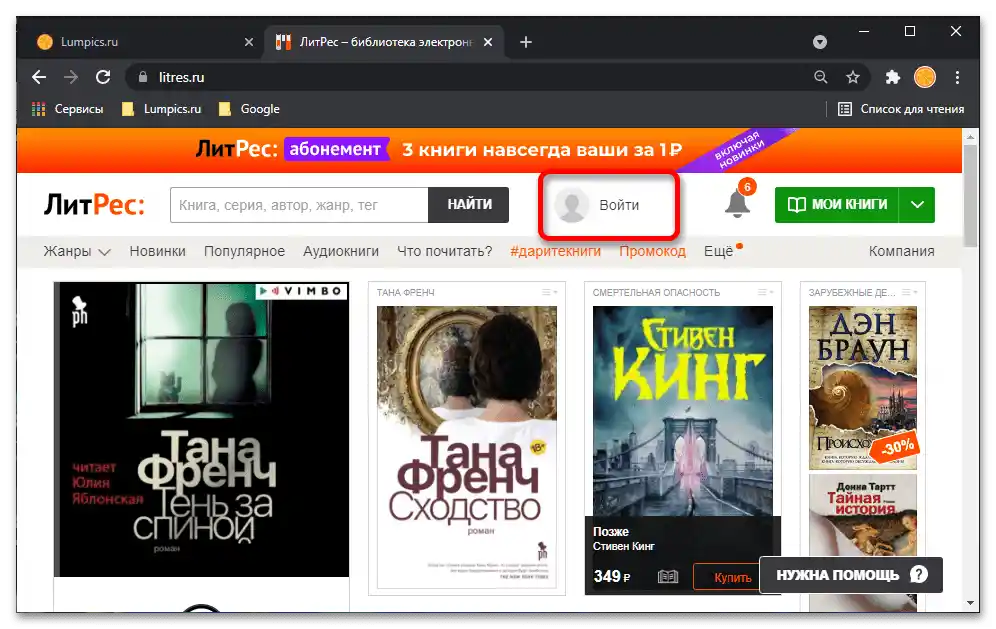This screenshot has width=996, height=629.
Task: Click the address bar showing litres.ru
Action: 470,78
